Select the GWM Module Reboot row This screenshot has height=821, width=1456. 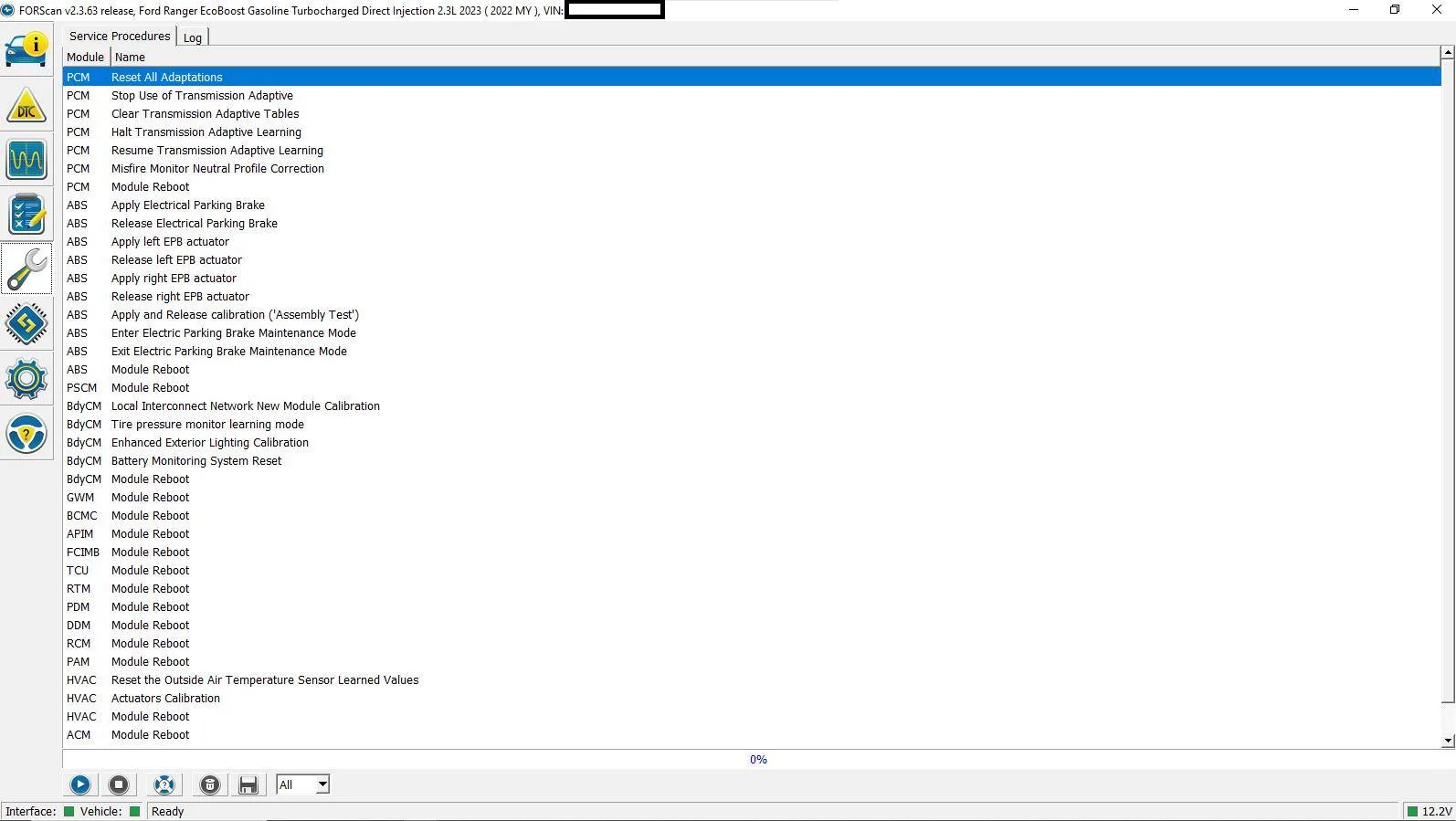[x=752, y=497]
